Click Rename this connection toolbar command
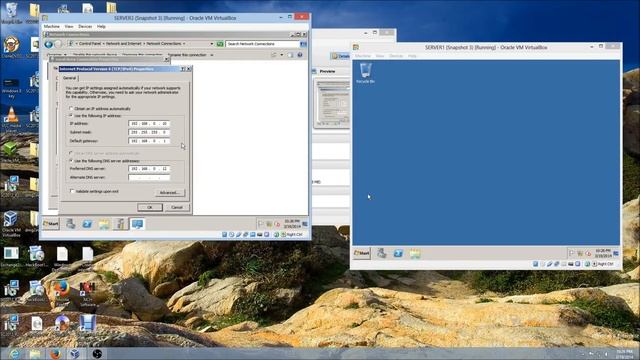 point(187,55)
